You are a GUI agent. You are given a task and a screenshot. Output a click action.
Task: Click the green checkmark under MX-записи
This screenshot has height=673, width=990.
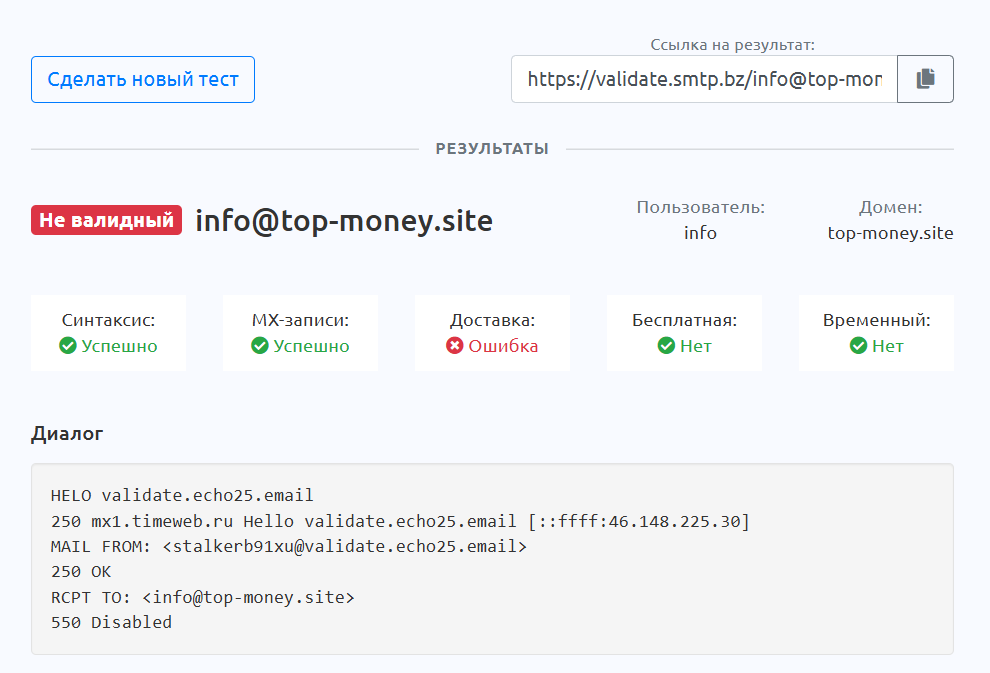point(260,346)
